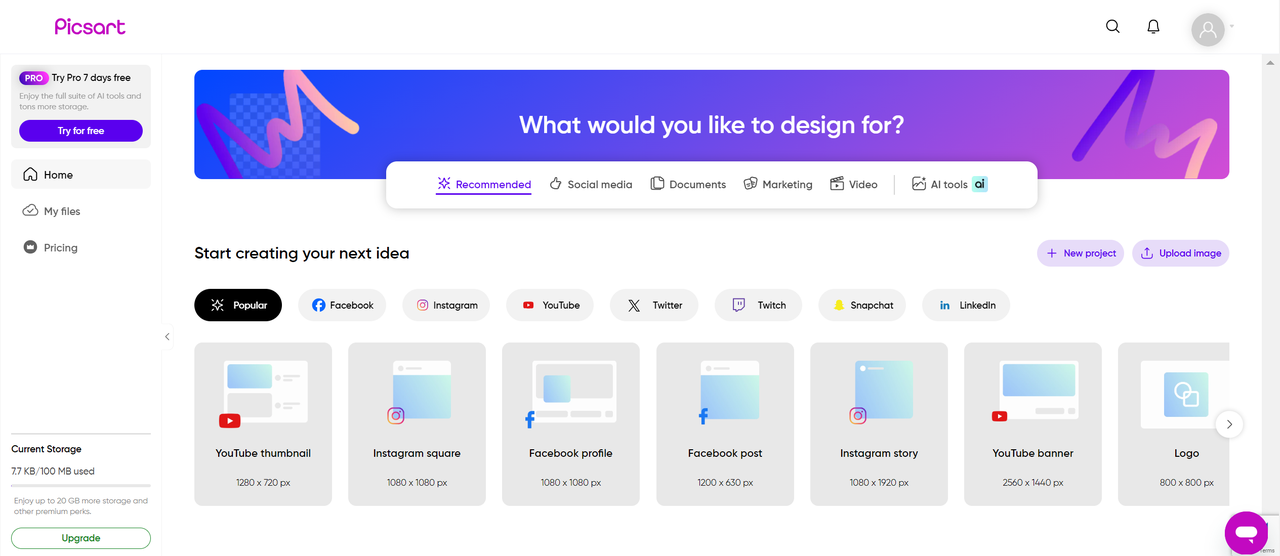Filter templates by Instagram
This screenshot has width=1280, height=556.
point(446,305)
